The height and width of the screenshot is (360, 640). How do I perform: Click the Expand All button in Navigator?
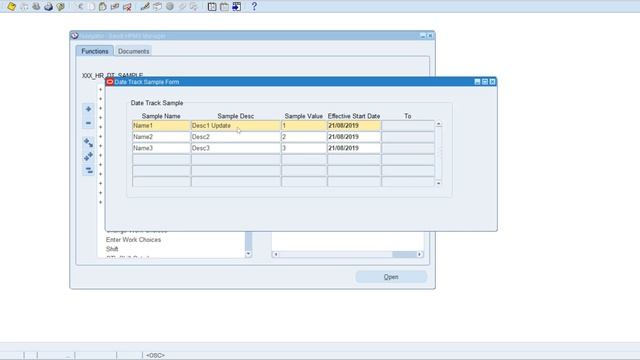pos(88,156)
